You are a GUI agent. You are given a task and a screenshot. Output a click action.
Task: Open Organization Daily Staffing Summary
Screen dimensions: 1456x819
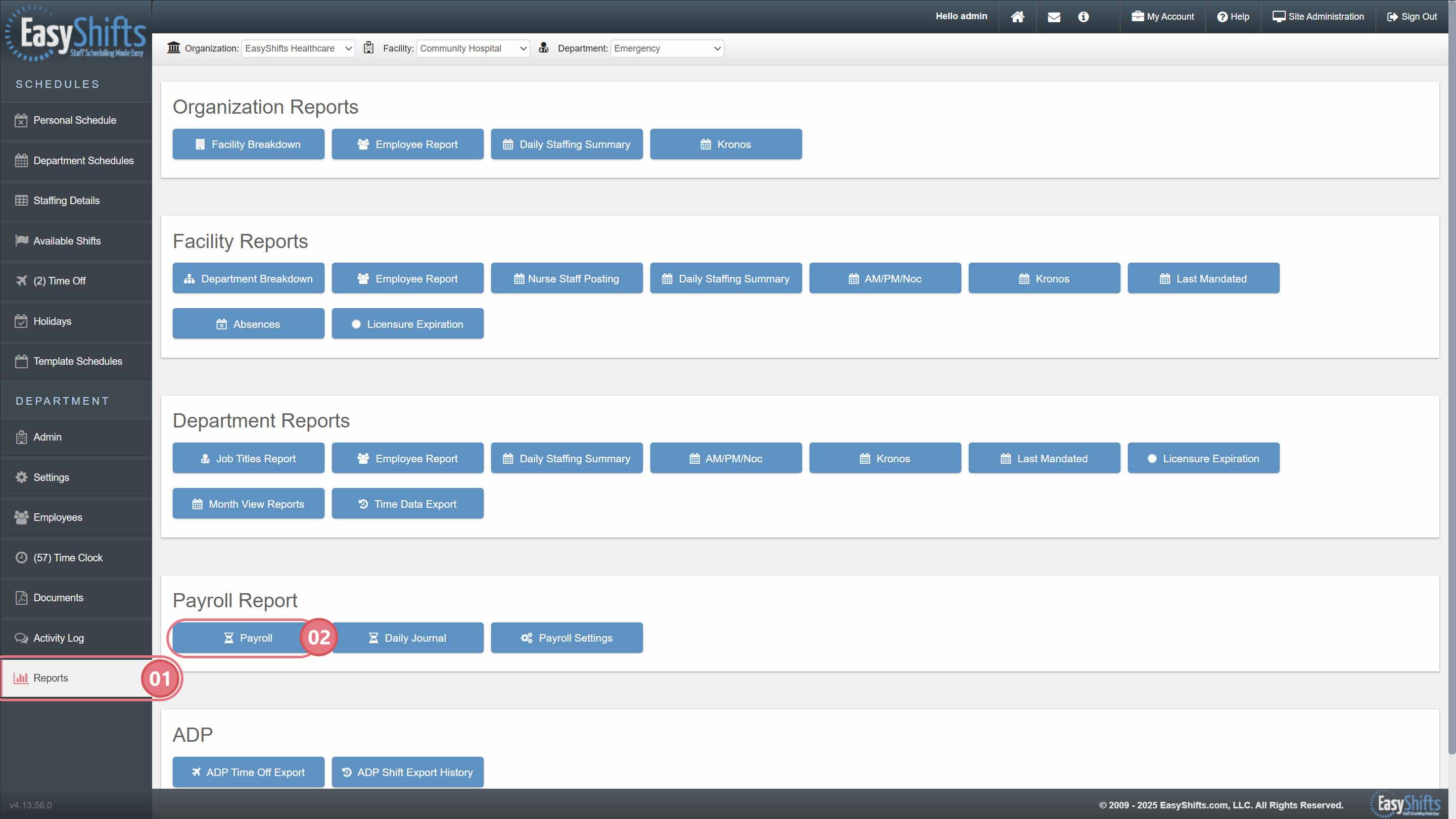coord(567,144)
